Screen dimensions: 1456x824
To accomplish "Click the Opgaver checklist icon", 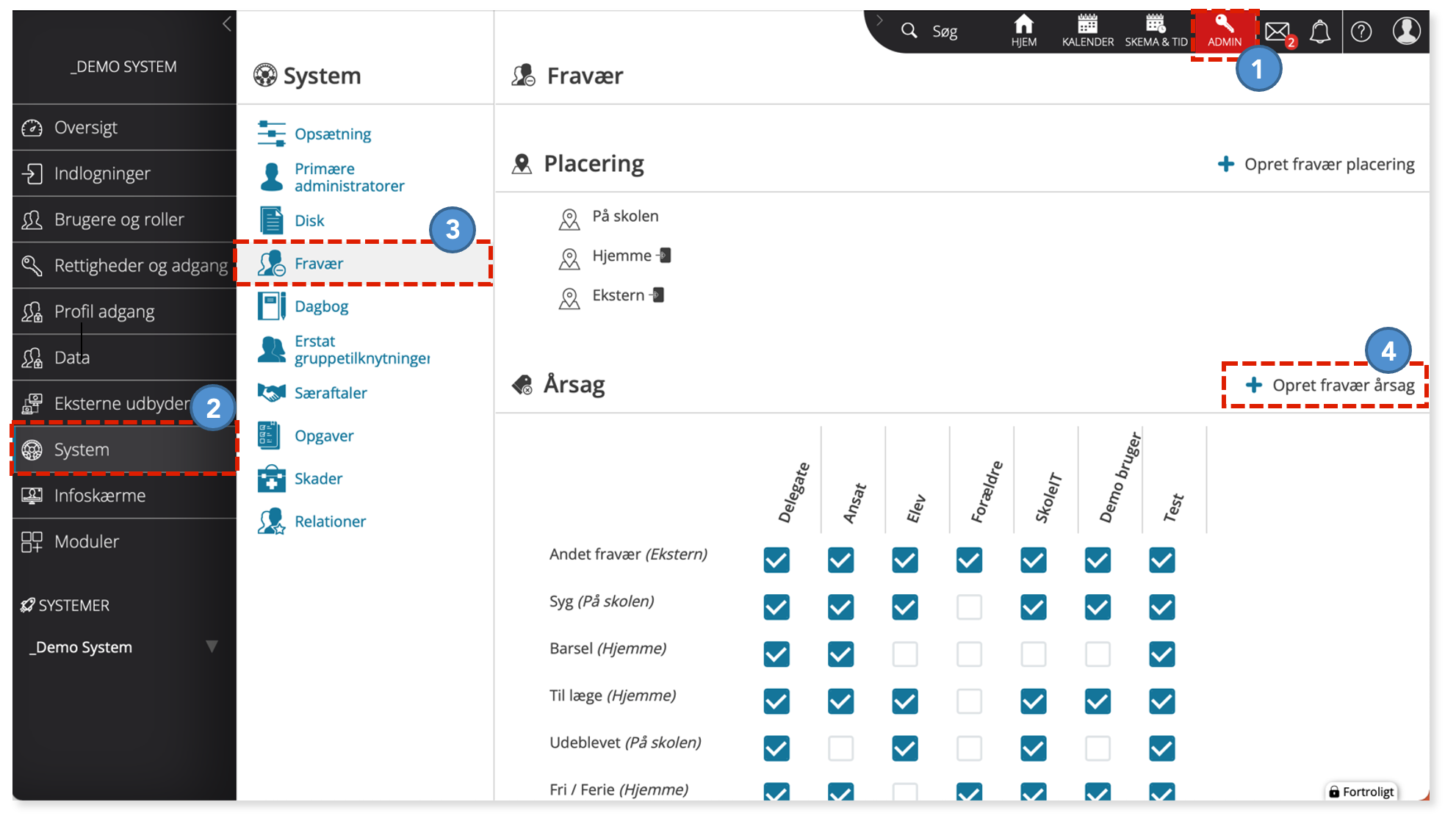I will (269, 436).
